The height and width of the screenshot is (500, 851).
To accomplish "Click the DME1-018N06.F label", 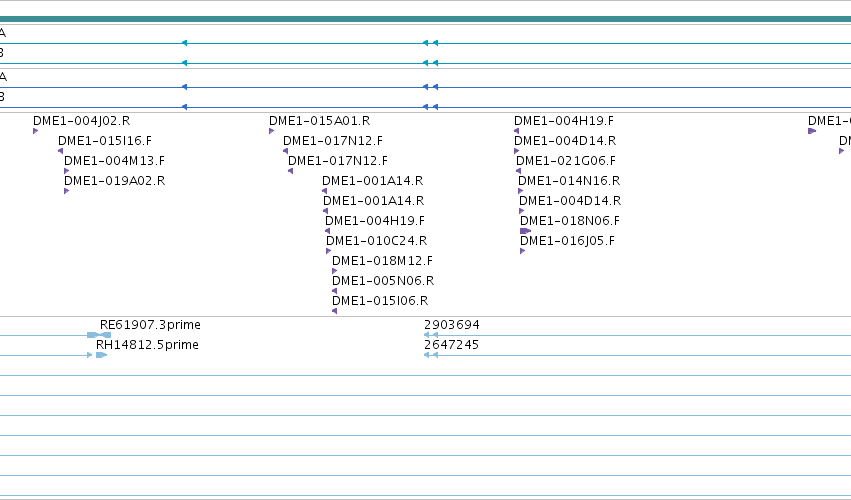I will tap(570, 220).
